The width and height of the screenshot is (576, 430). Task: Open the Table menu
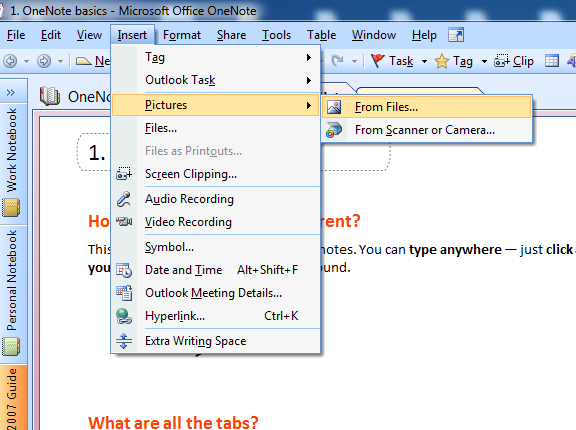[x=321, y=35]
